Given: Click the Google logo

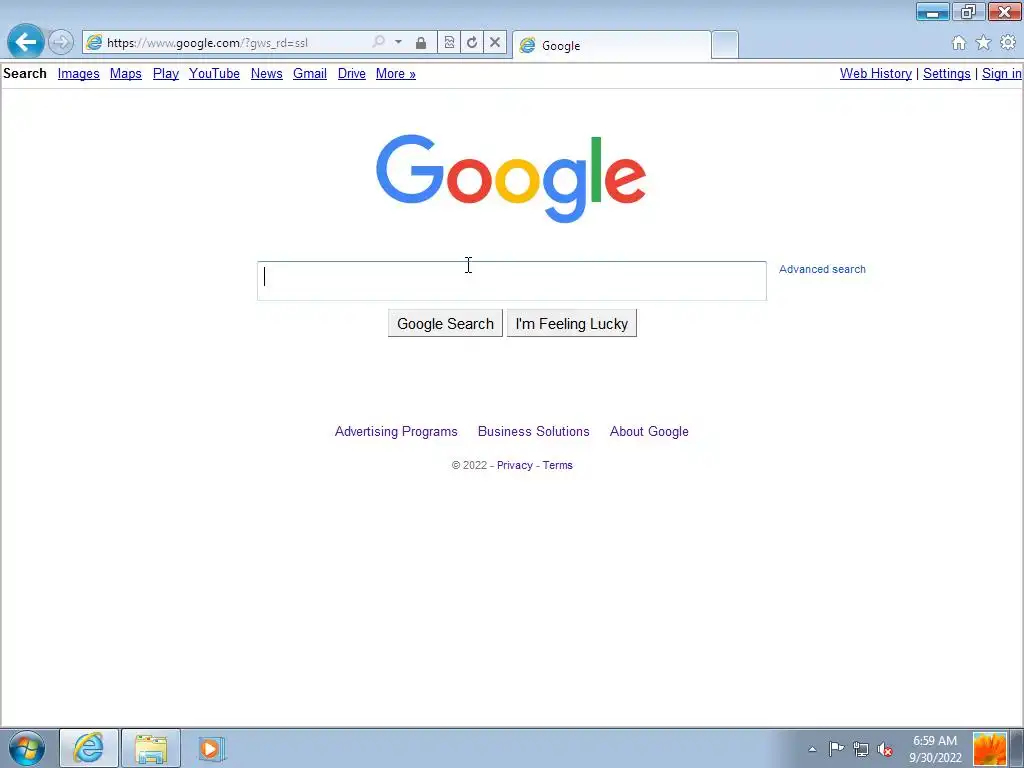Looking at the screenshot, I should point(511,178).
